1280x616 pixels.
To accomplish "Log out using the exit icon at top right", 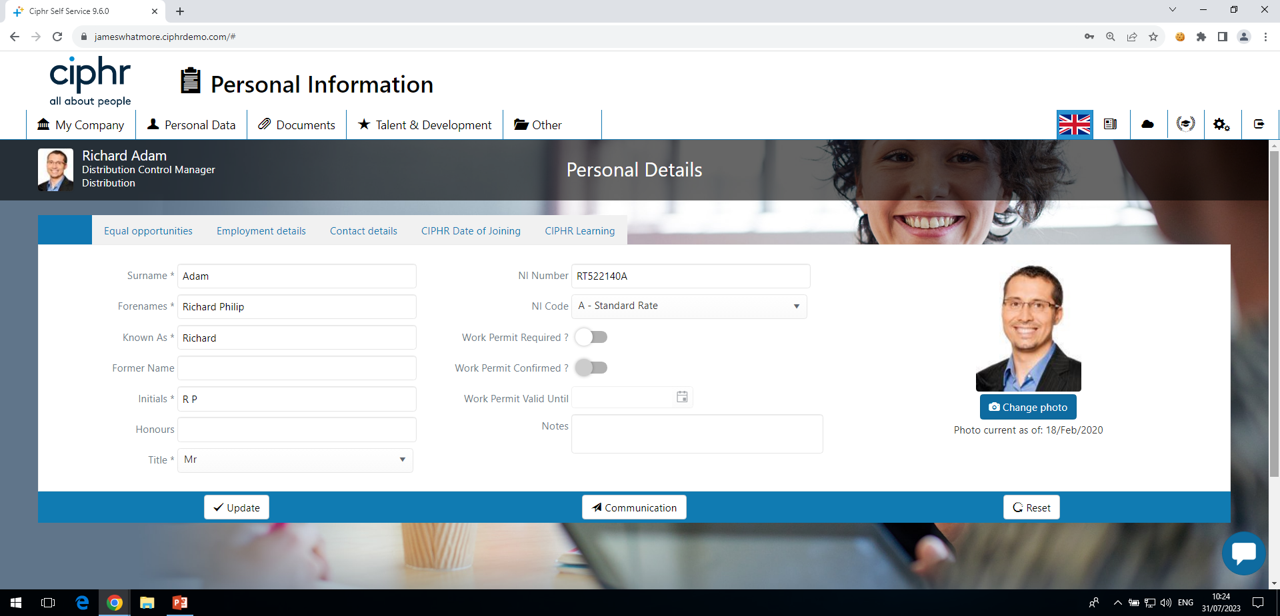I will [x=1258, y=124].
